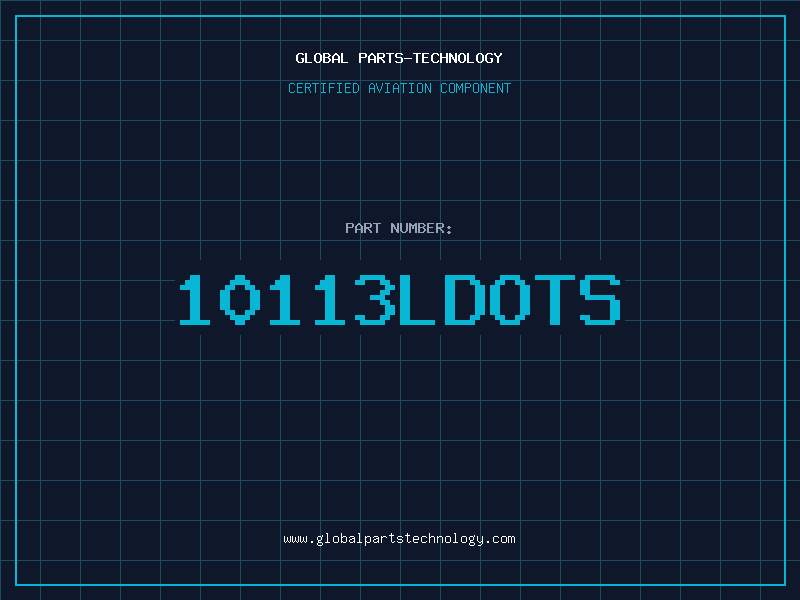
Task: Select the letter T in the part number
Action: click(x=554, y=299)
